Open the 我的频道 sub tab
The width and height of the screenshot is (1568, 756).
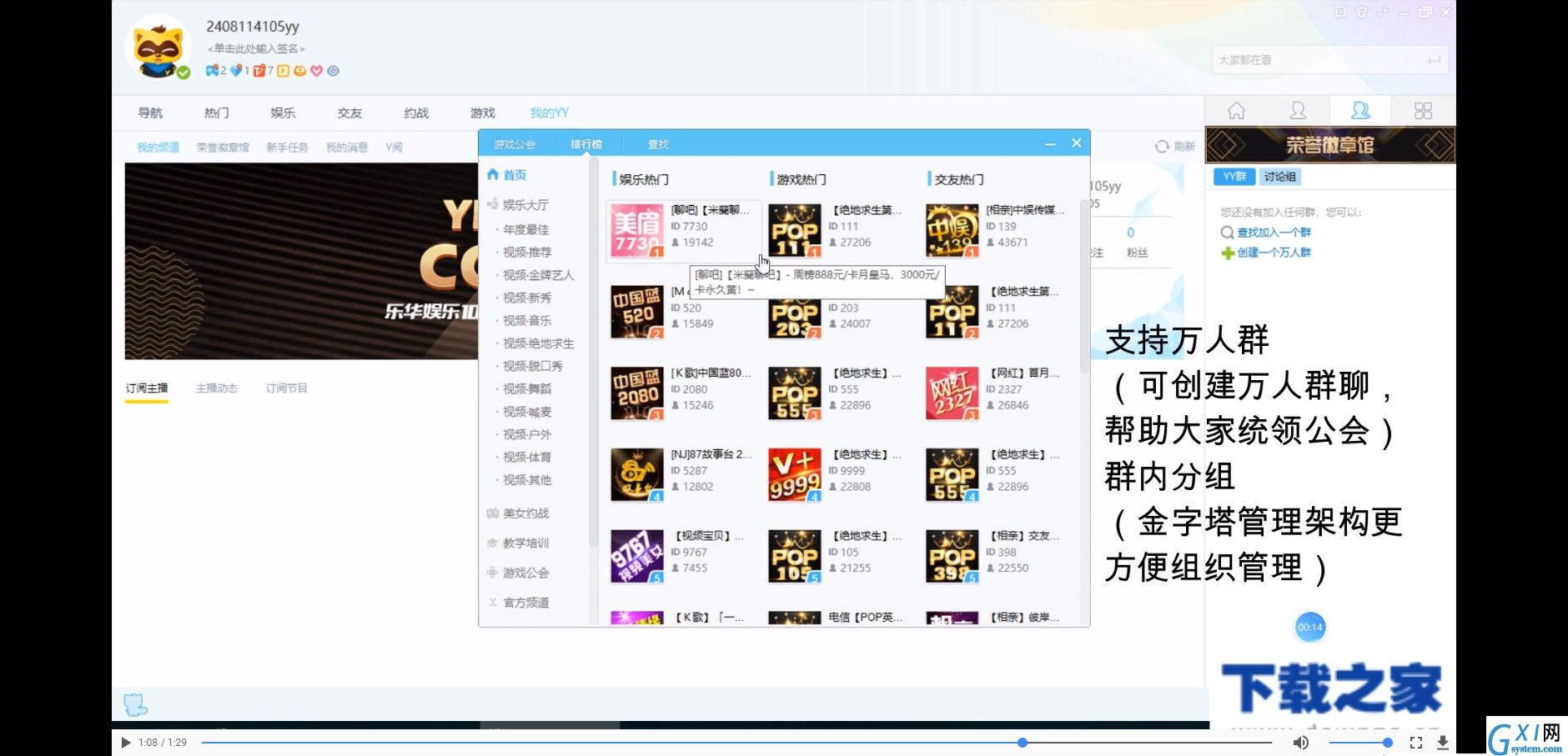click(x=158, y=148)
